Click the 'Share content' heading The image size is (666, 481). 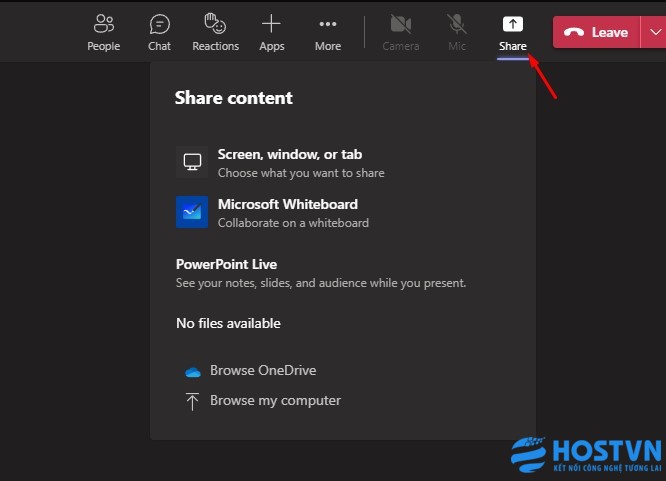click(234, 98)
